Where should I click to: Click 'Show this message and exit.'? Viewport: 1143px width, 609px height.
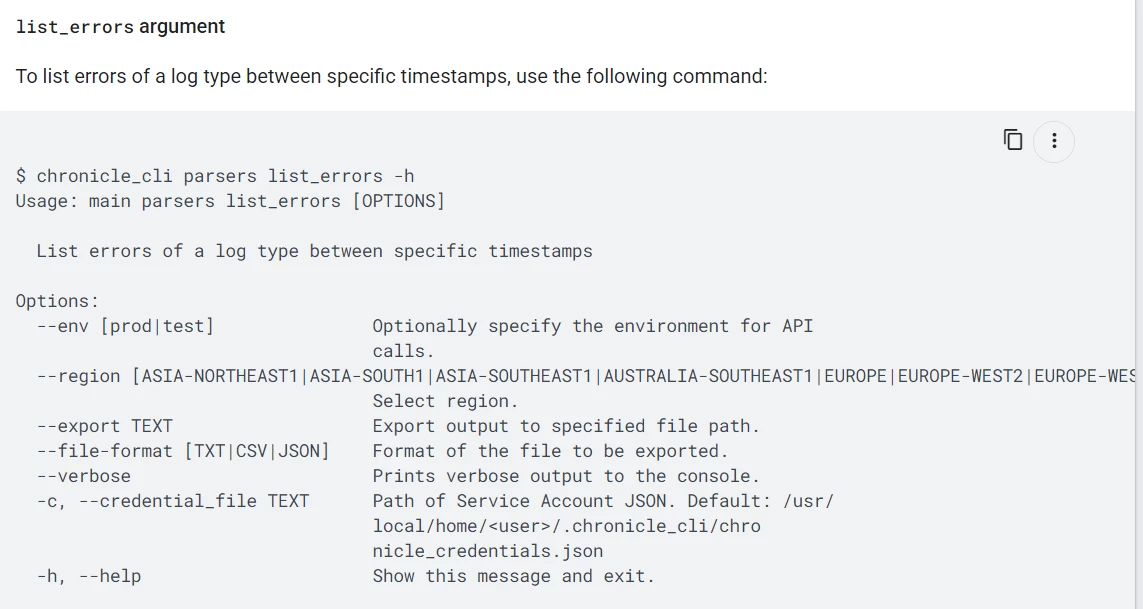(514, 576)
